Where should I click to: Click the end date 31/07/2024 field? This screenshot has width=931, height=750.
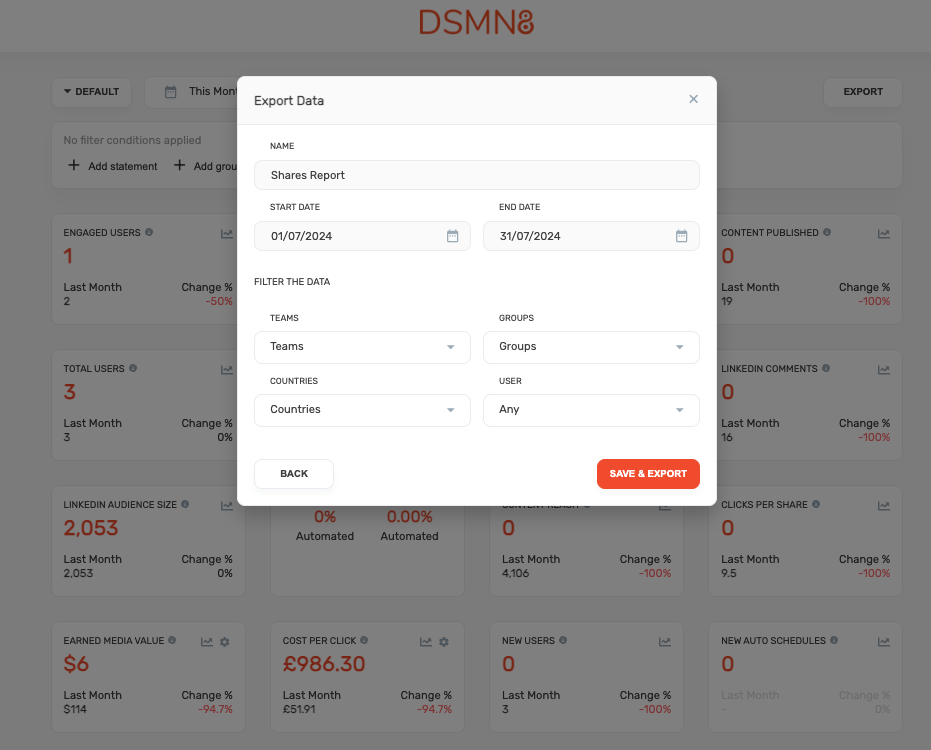click(x=591, y=236)
